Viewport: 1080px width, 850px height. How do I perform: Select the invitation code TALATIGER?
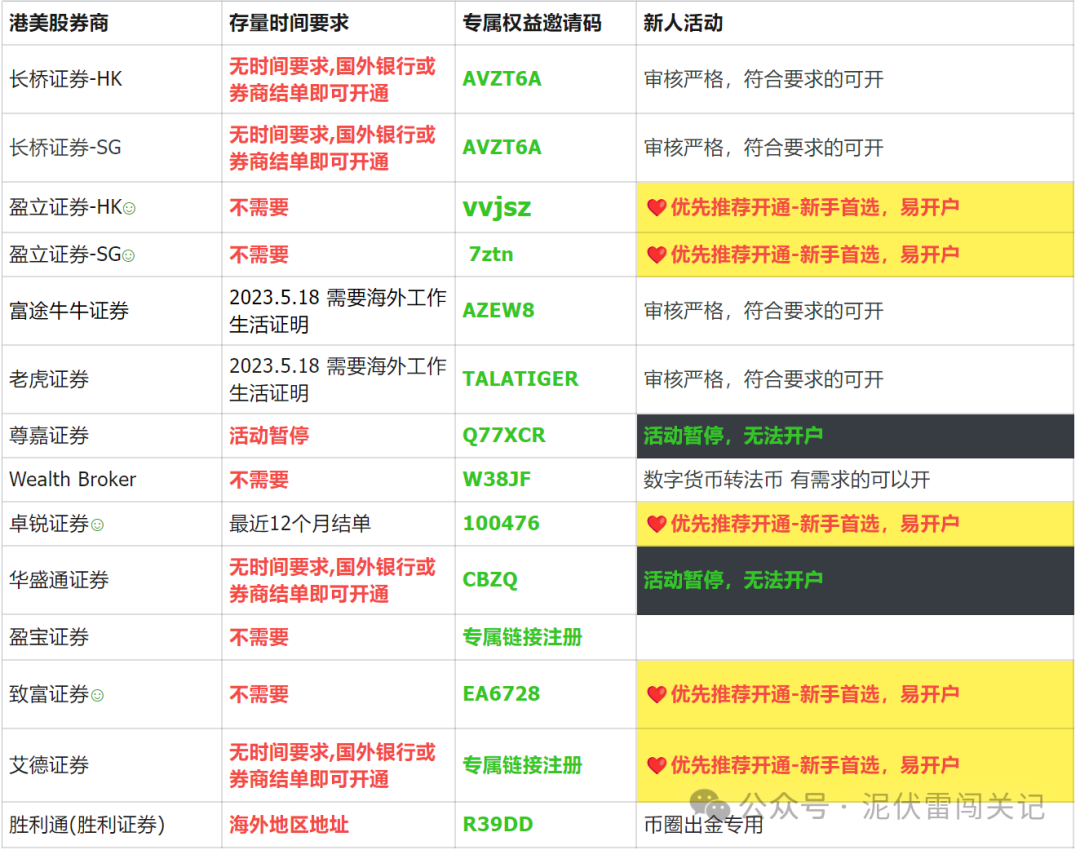click(520, 379)
